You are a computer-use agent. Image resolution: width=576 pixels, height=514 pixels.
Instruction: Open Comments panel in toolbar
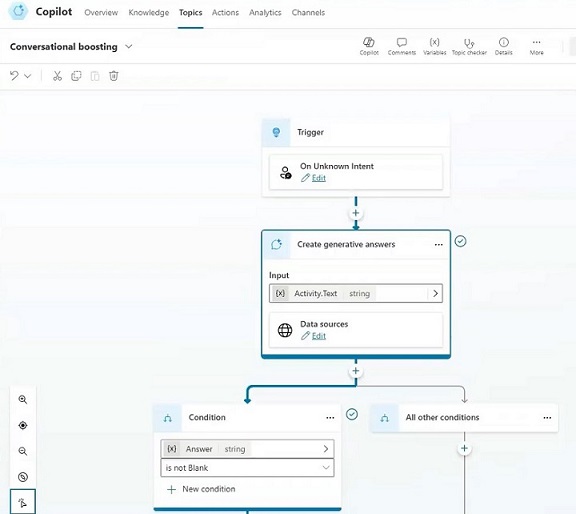coord(402,47)
